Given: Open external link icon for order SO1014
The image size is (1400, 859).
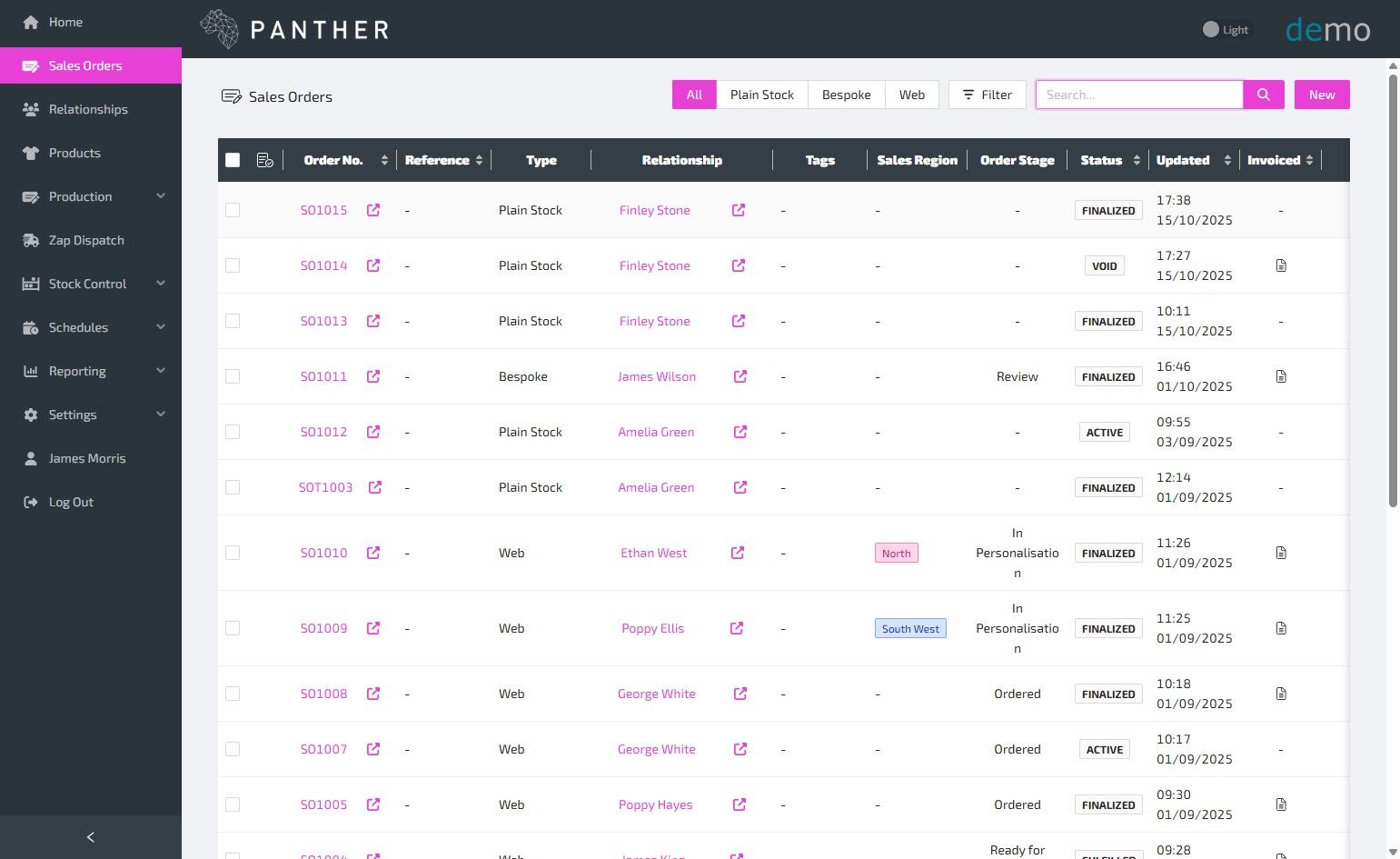Looking at the screenshot, I should (373, 265).
